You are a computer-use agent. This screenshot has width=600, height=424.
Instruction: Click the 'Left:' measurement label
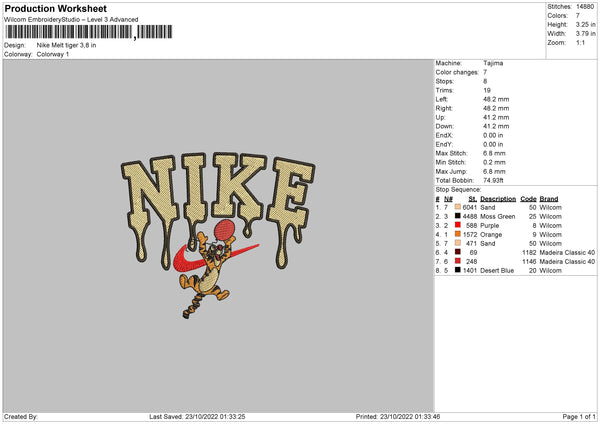point(442,99)
